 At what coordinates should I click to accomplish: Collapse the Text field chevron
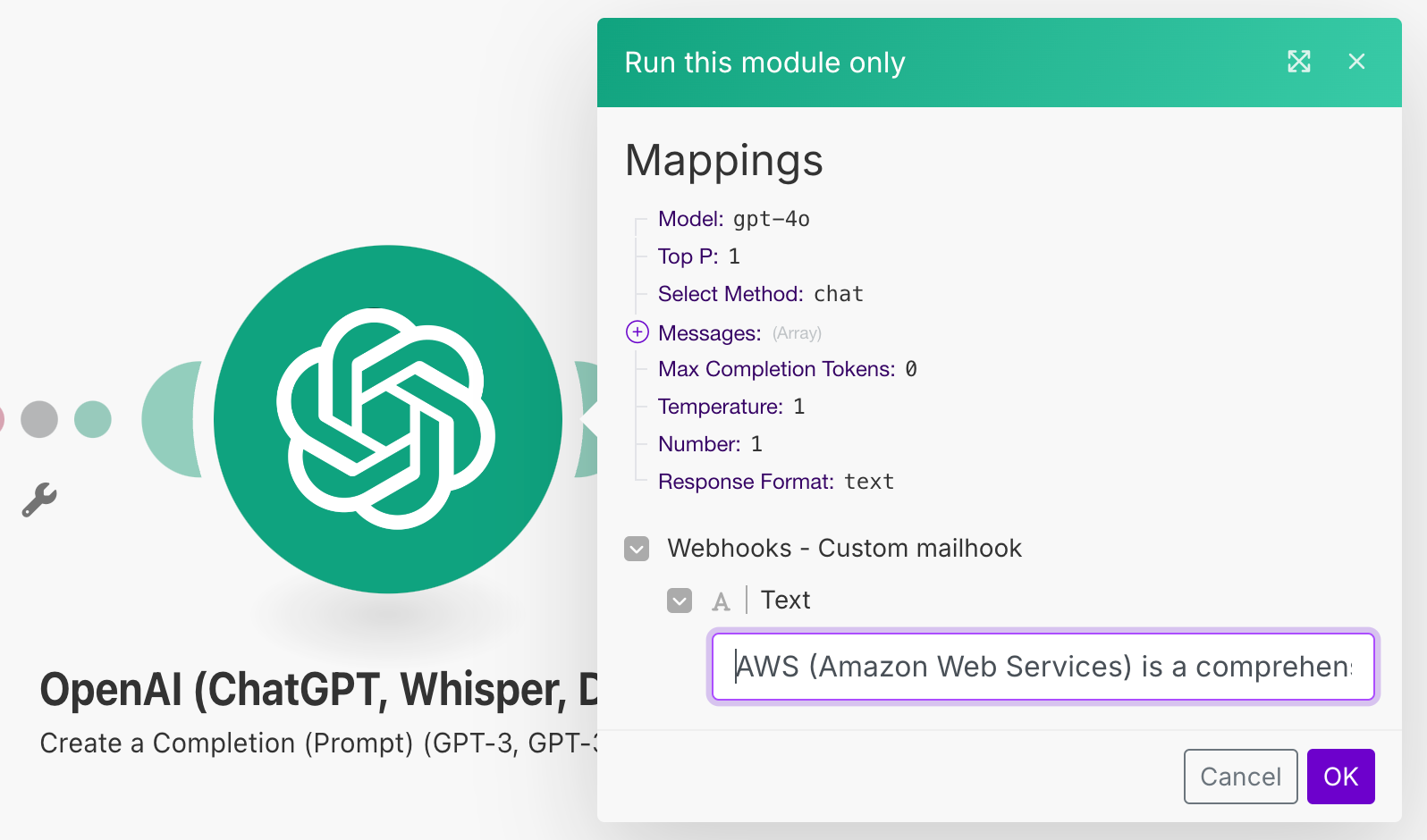[680, 601]
